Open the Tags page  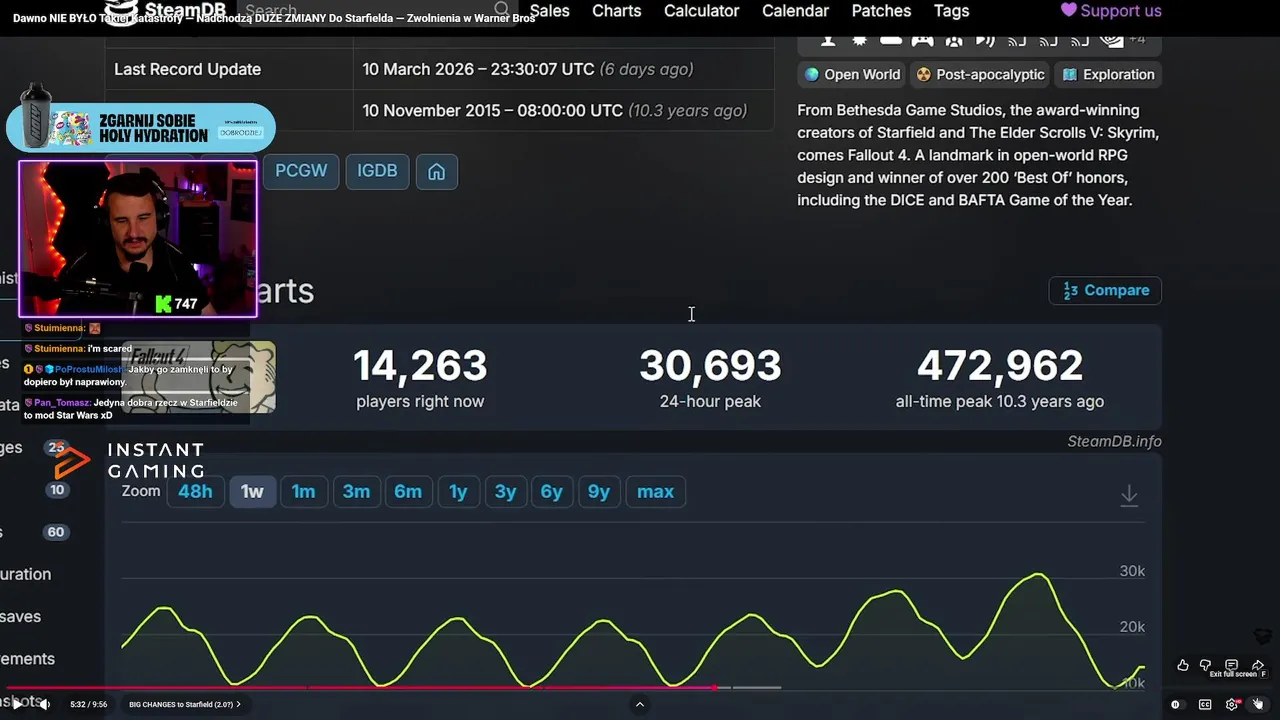pyautogui.click(x=951, y=11)
